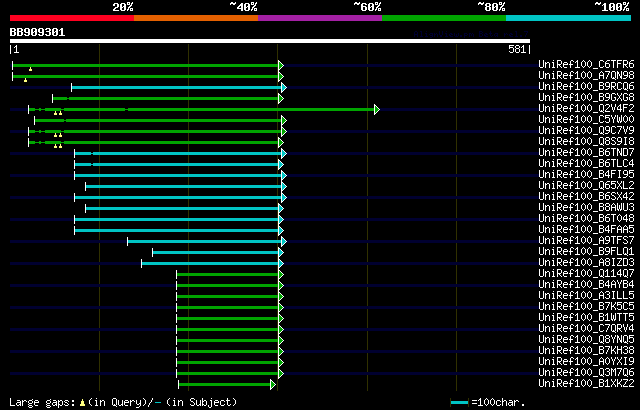Open the UniRef100_Q9C7V9 hit label
Screen dimensions: 640x410
coord(587,131)
